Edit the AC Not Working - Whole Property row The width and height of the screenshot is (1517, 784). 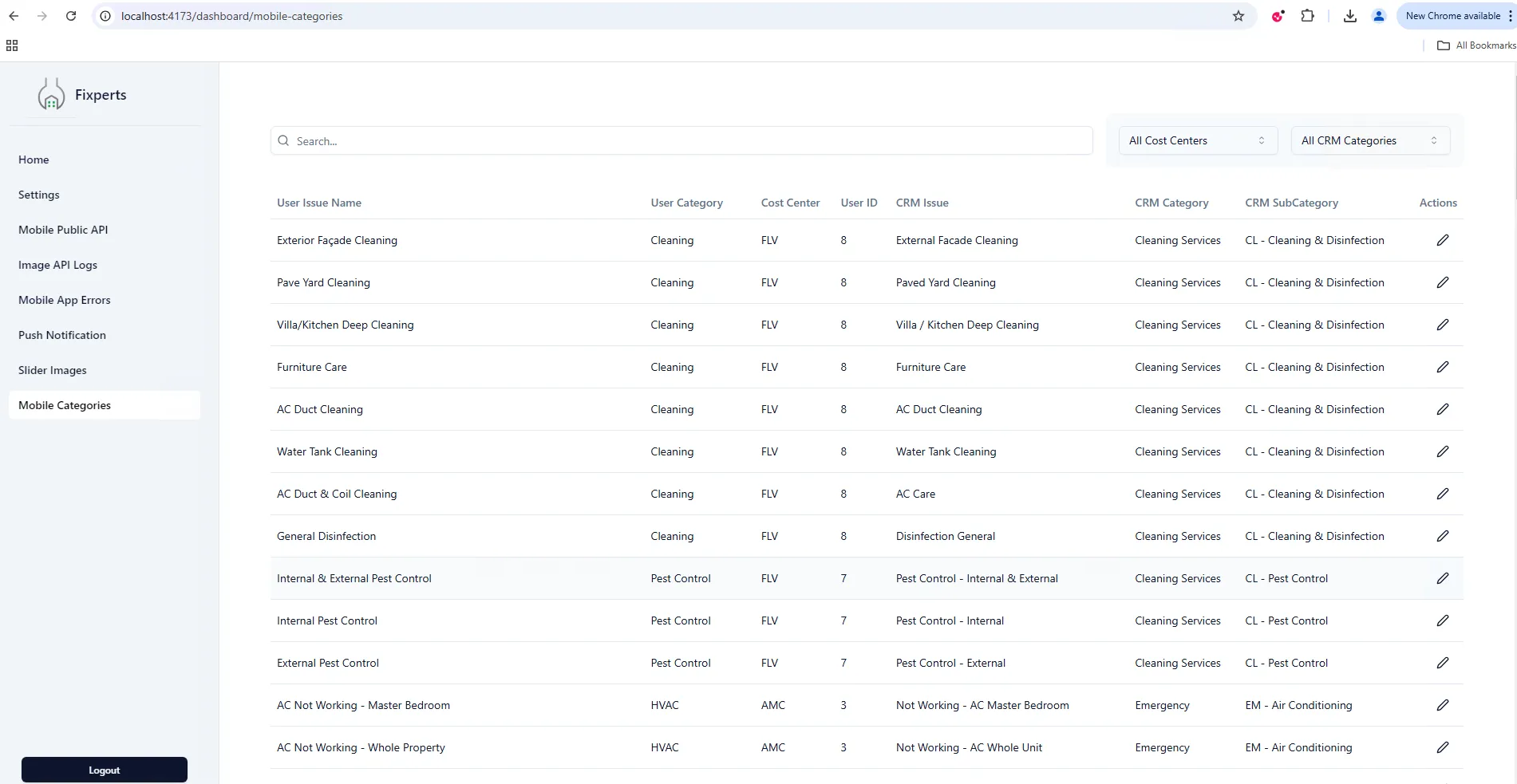pyautogui.click(x=1441, y=747)
